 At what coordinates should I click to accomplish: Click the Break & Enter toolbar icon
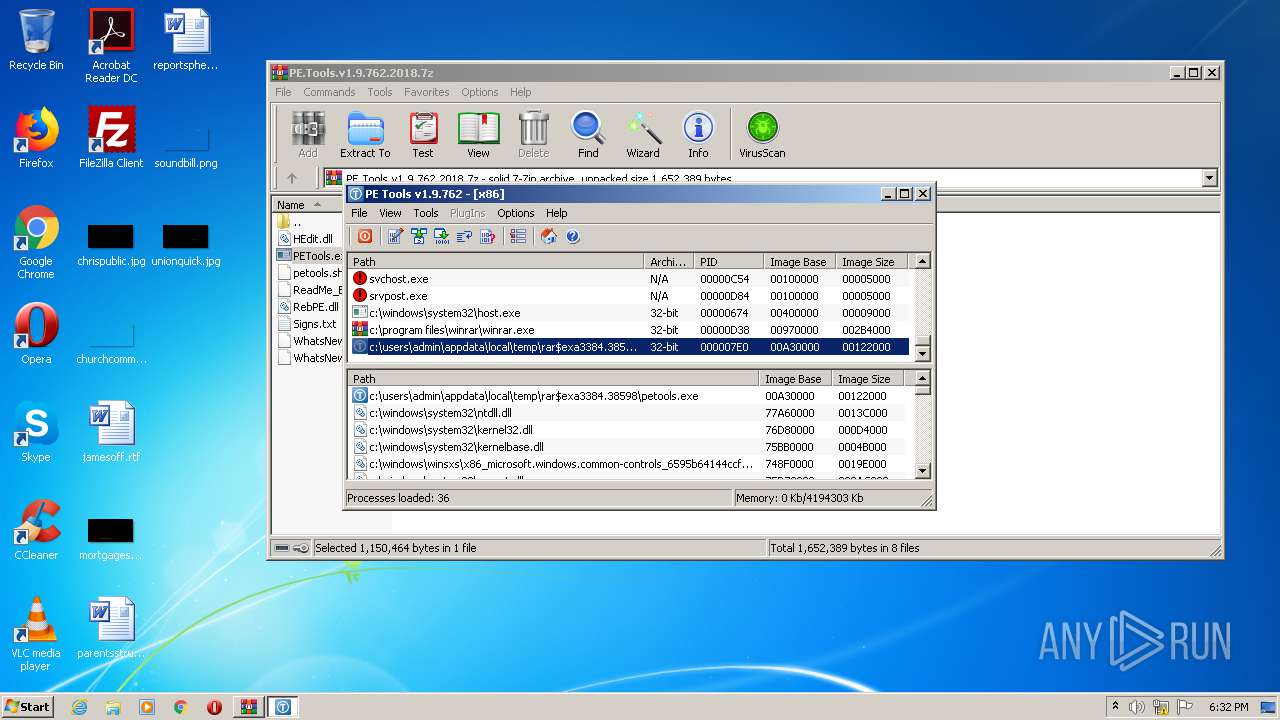[x=419, y=236]
